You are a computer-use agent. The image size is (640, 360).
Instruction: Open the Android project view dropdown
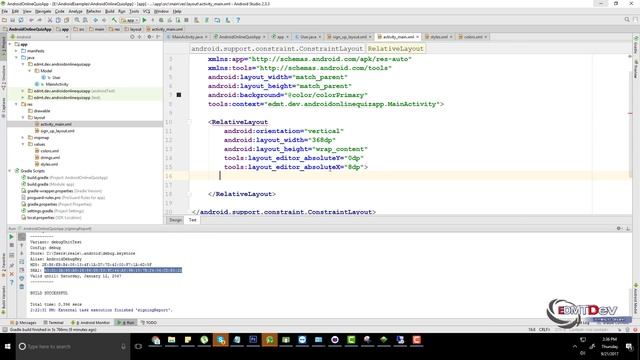[39, 37]
